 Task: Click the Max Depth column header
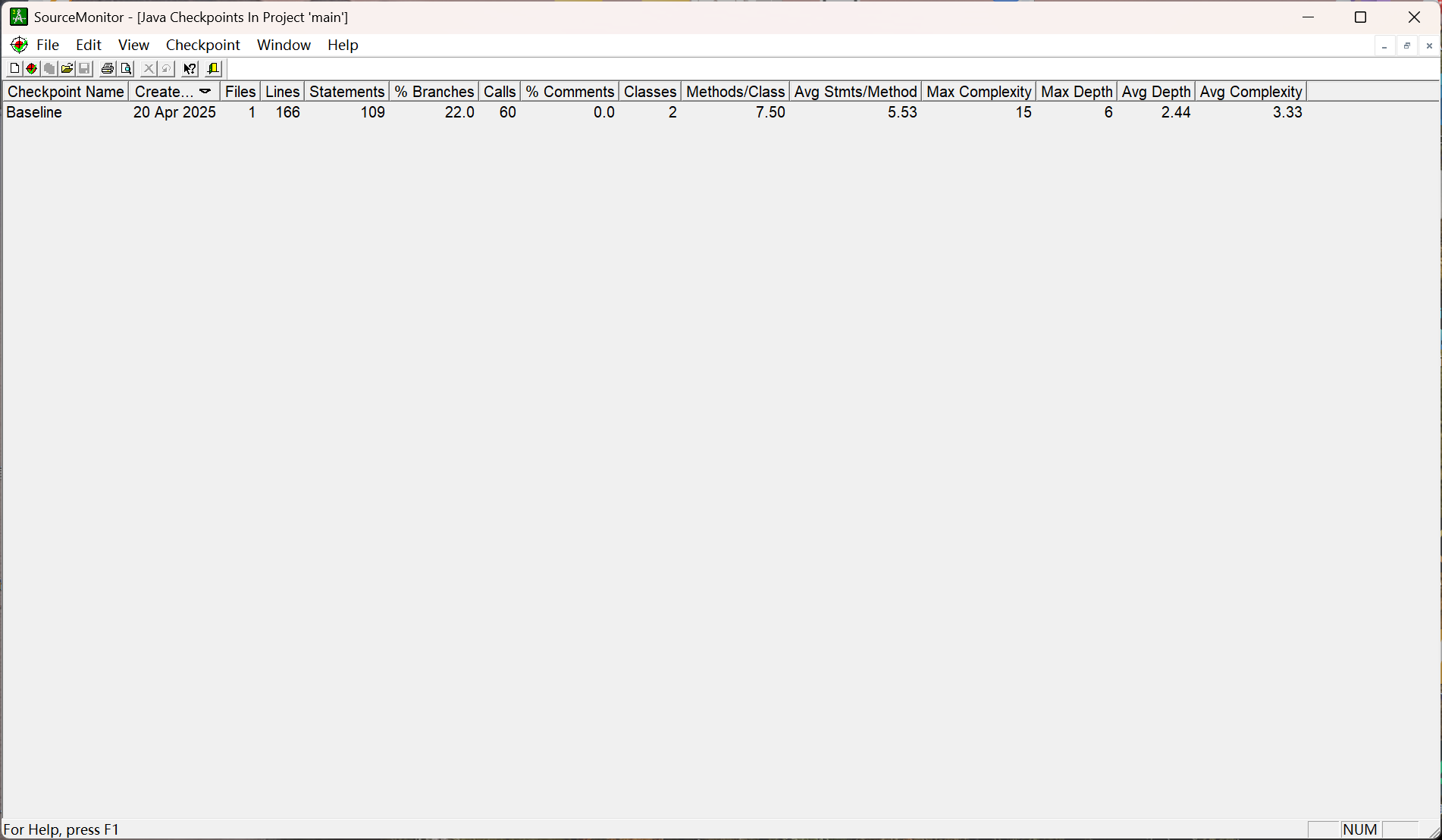point(1077,92)
